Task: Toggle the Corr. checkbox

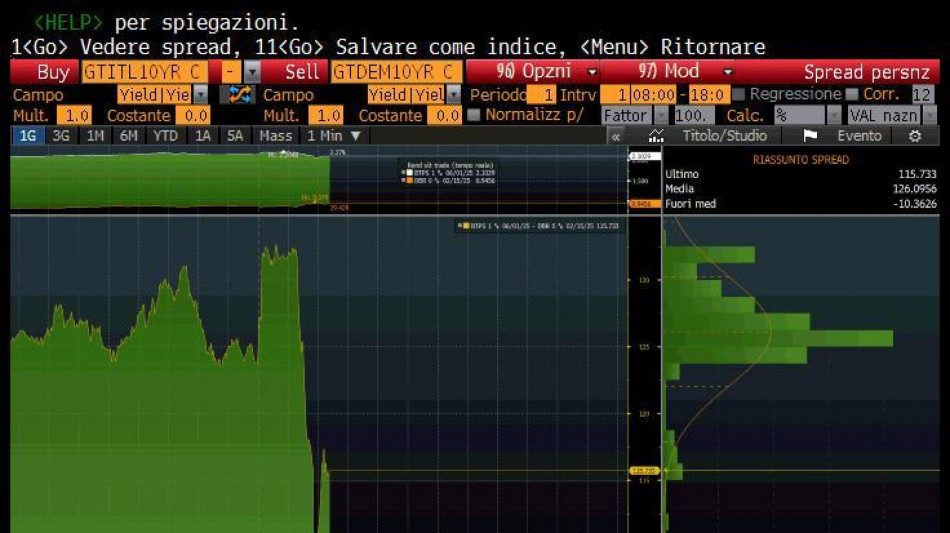Action: (852, 94)
